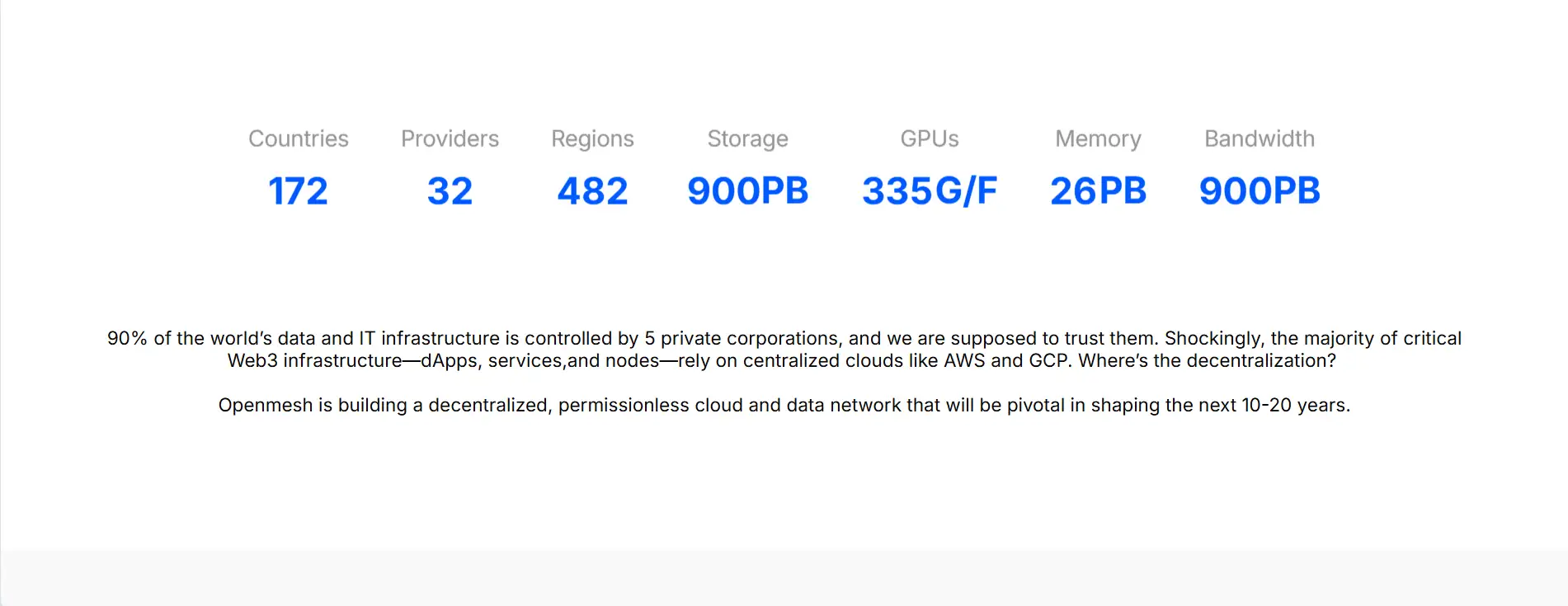Click the Countries stat label
The image size is (1568, 606).
pyautogui.click(x=299, y=139)
